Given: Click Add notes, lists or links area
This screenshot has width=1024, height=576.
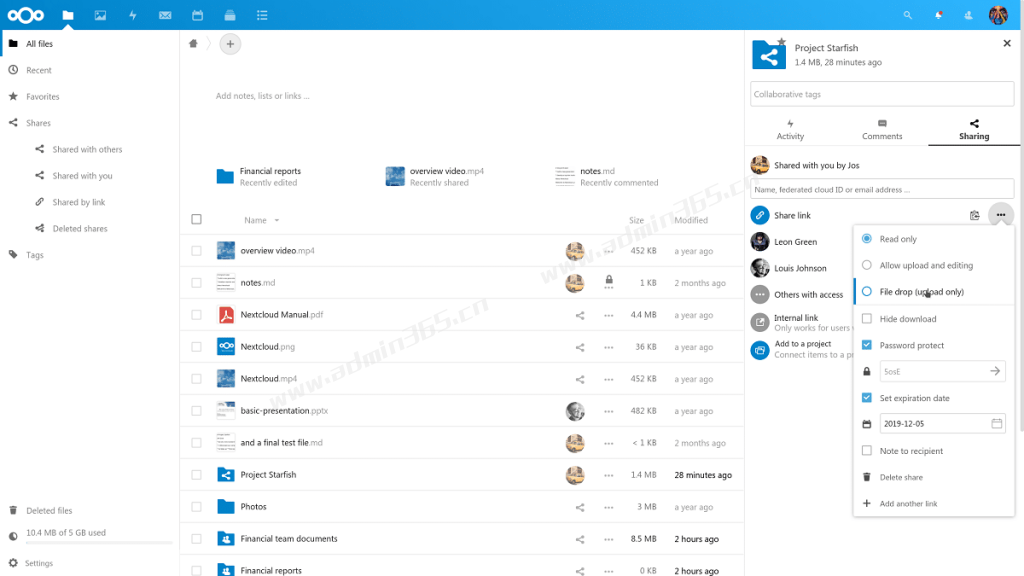Looking at the screenshot, I should [263, 96].
